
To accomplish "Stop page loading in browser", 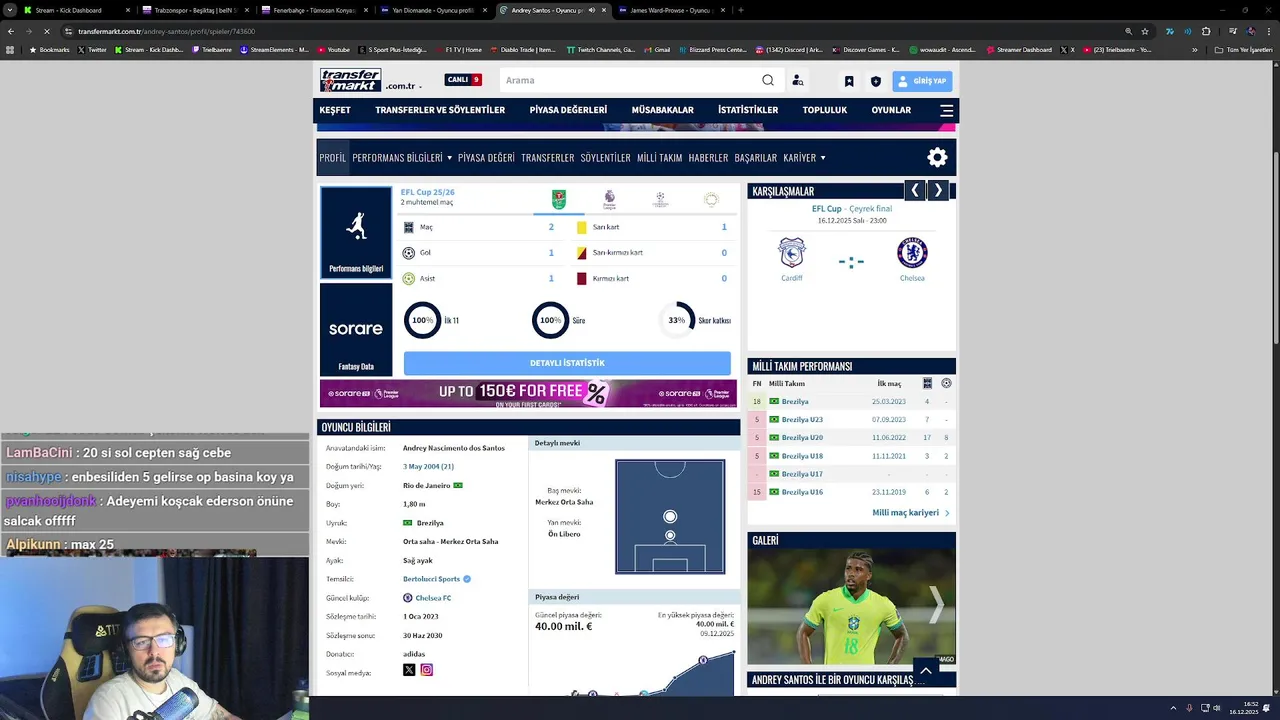I will click(46, 31).
